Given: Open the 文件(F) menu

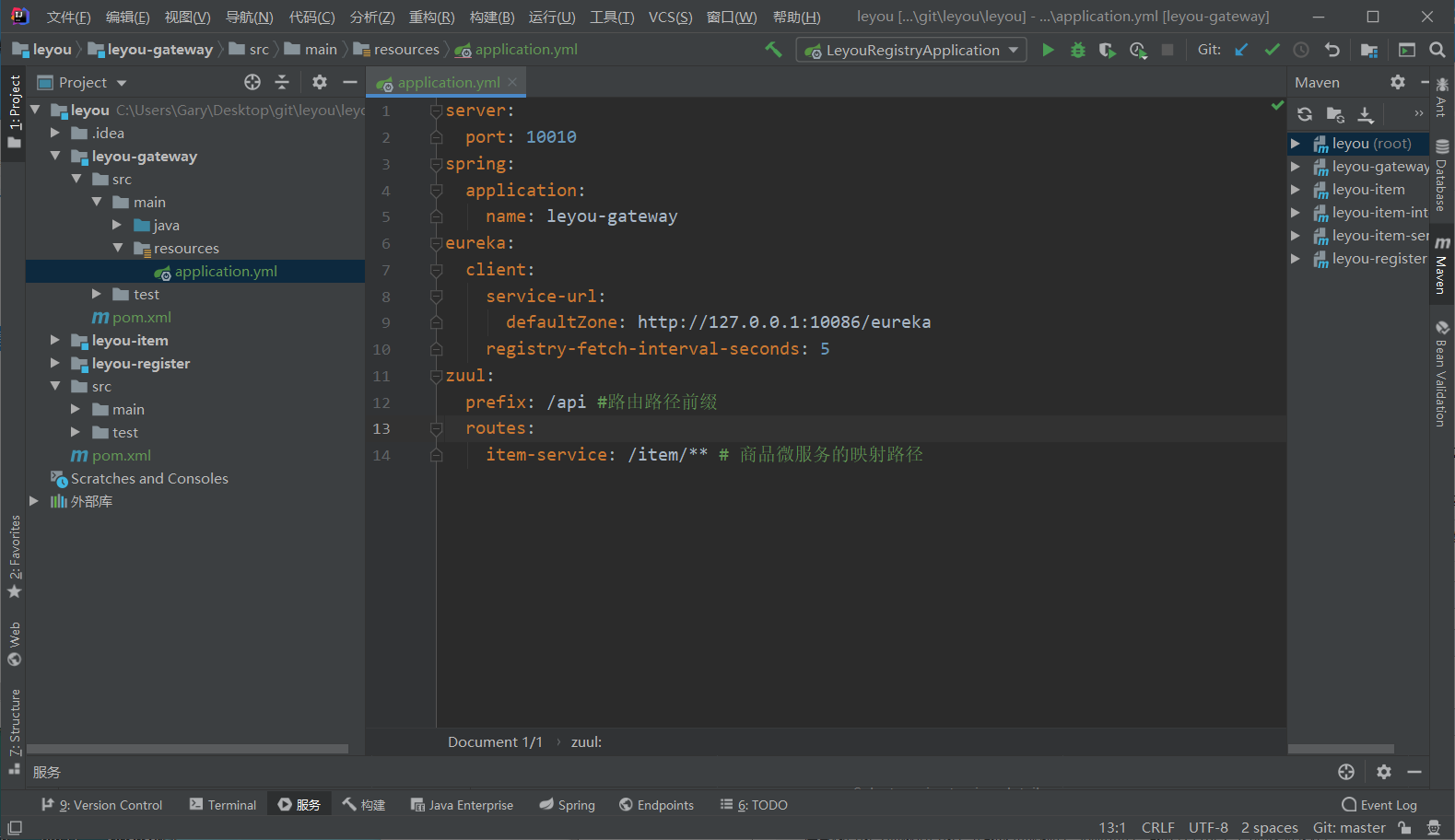Looking at the screenshot, I should tap(68, 17).
